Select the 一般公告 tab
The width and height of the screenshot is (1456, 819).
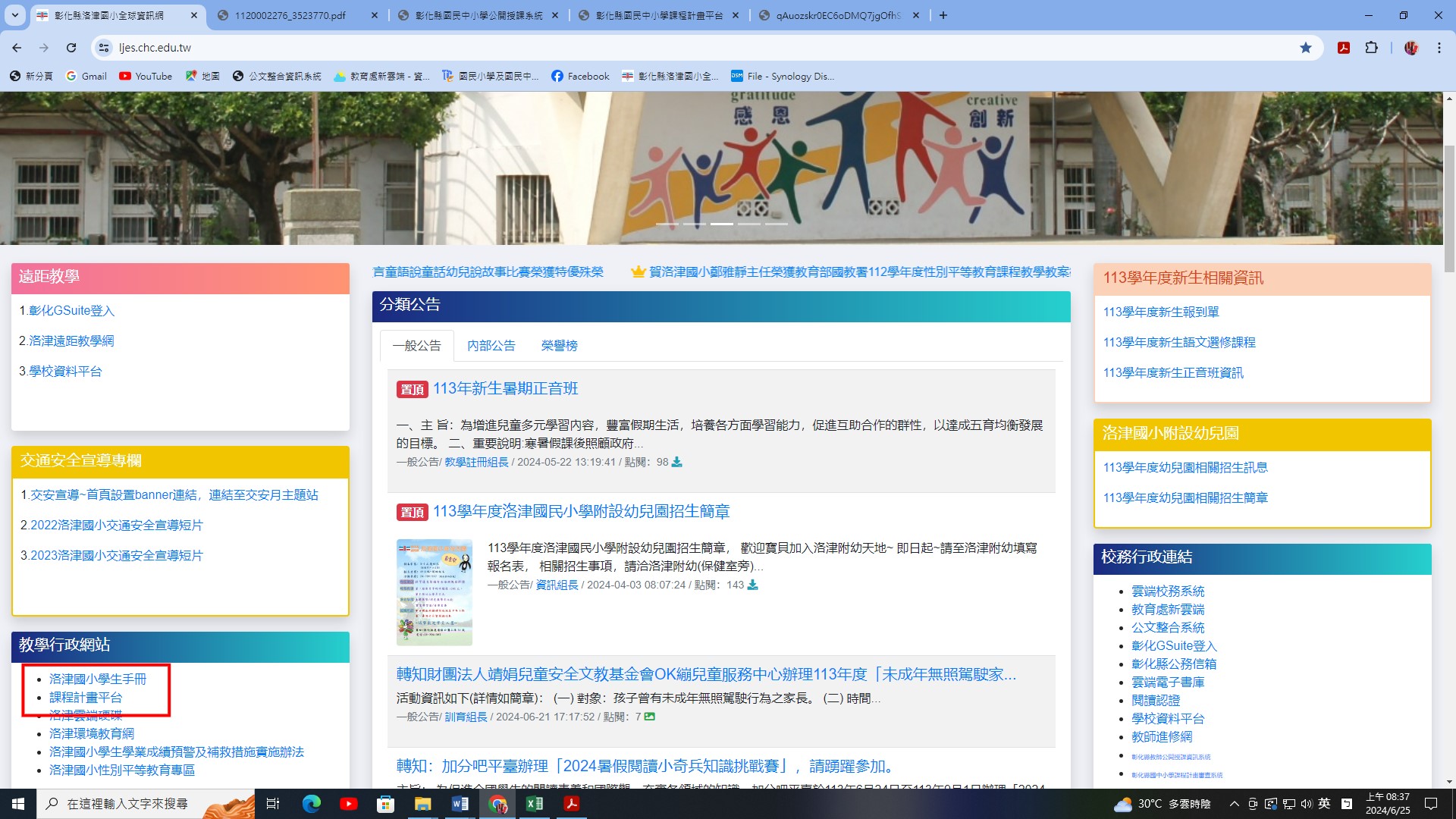[x=416, y=346]
